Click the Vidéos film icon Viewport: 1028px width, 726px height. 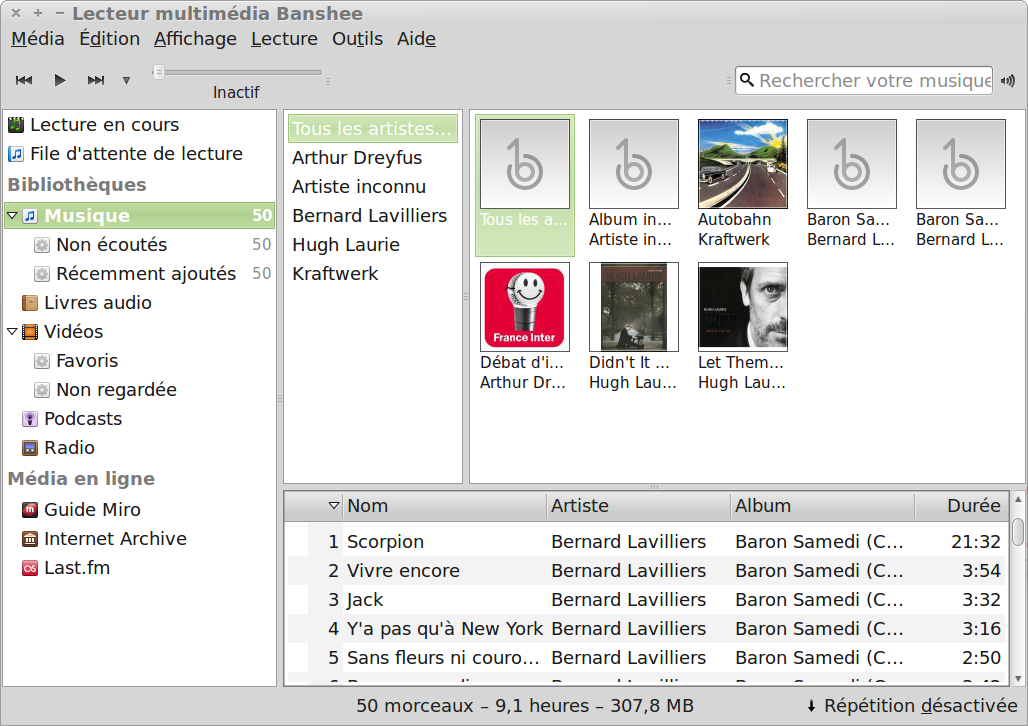click(30, 332)
